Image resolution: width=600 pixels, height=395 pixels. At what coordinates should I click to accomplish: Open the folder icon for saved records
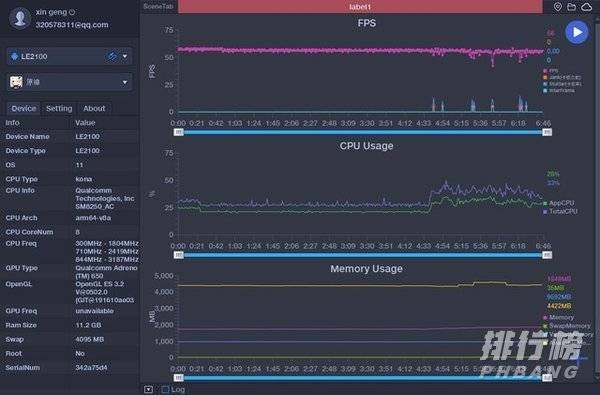click(x=571, y=7)
